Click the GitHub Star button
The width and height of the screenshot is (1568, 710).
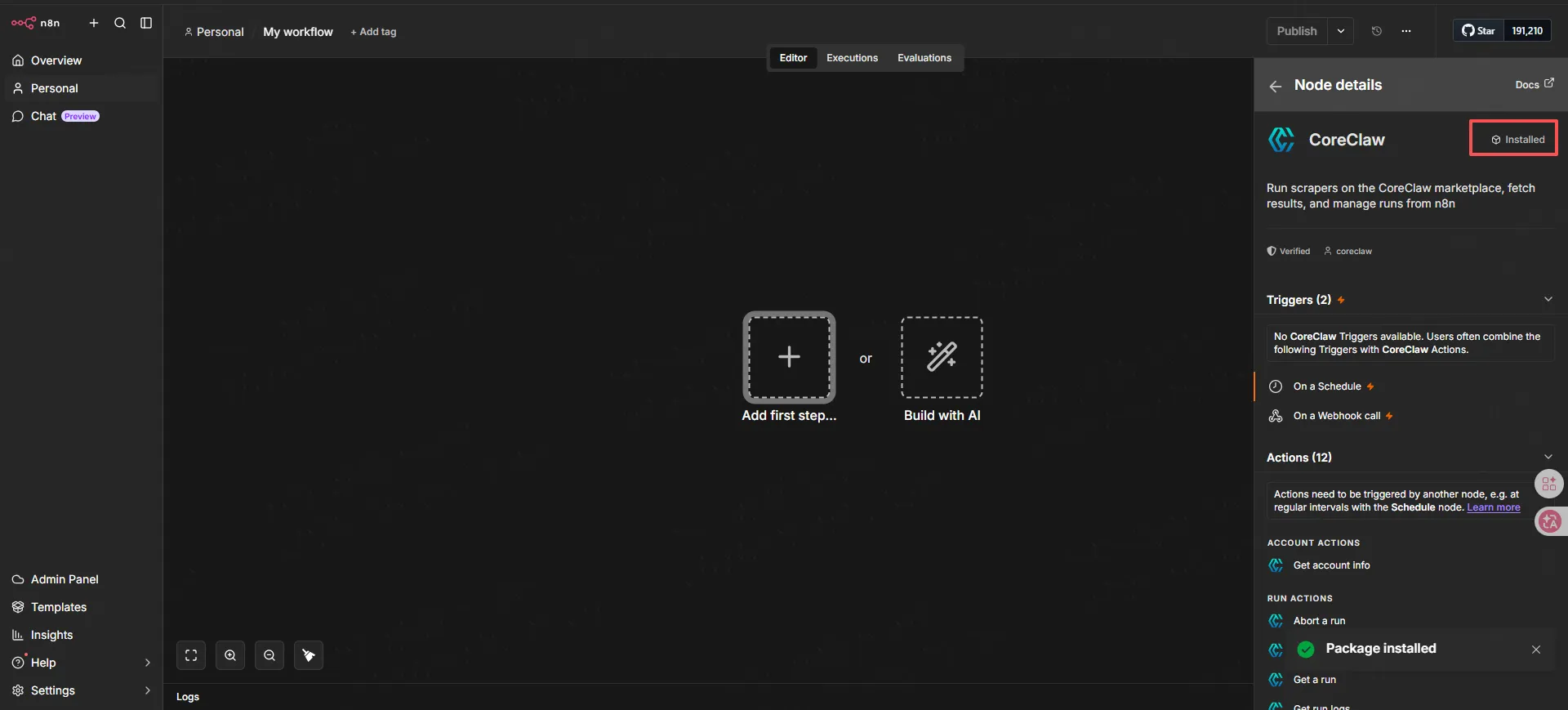tap(1478, 31)
